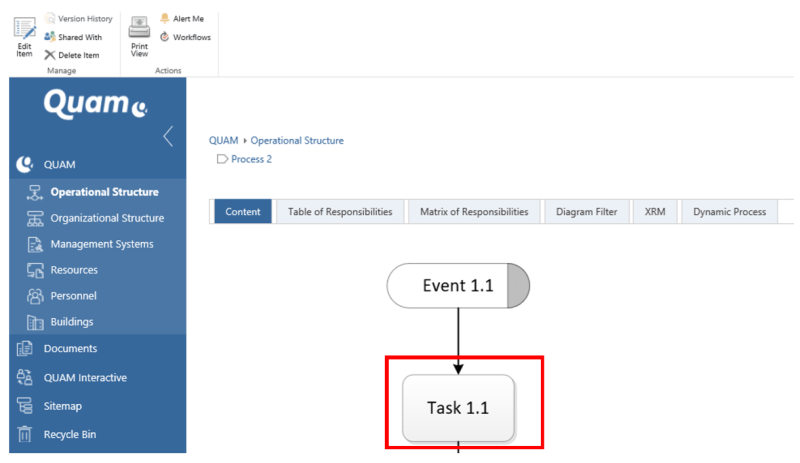Select the Task 1.1 diagram node
Viewport: 800px width, 463px height.
click(x=458, y=408)
